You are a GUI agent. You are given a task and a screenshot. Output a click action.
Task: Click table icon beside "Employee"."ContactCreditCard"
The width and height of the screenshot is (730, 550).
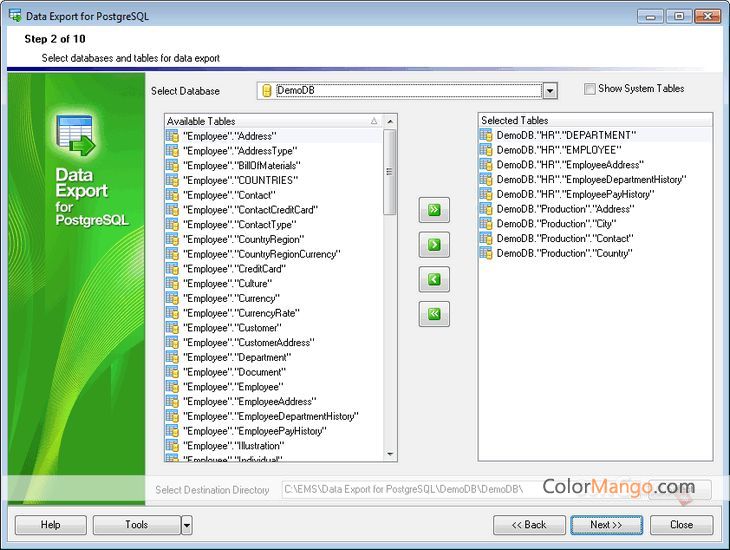(x=172, y=210)
